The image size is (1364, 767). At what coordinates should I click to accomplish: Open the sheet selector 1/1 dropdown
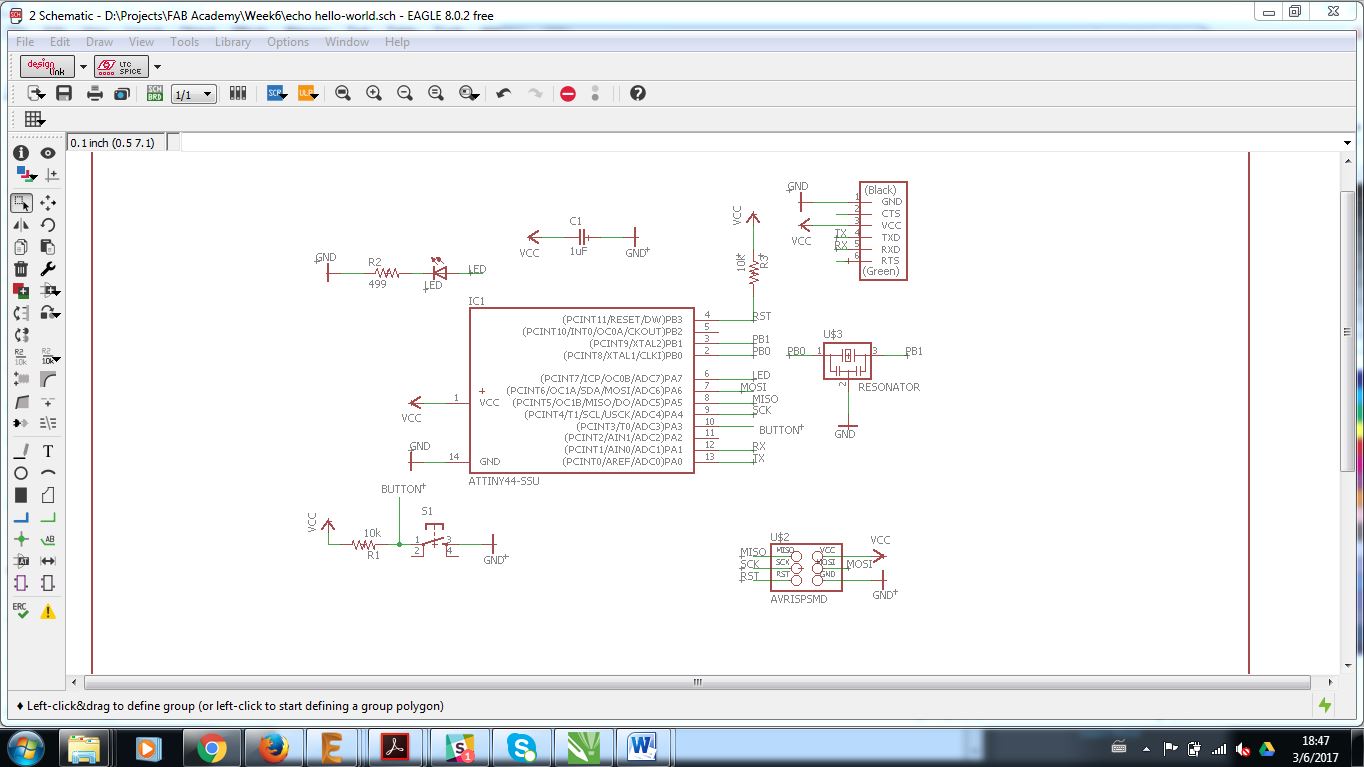coord(194,94)
